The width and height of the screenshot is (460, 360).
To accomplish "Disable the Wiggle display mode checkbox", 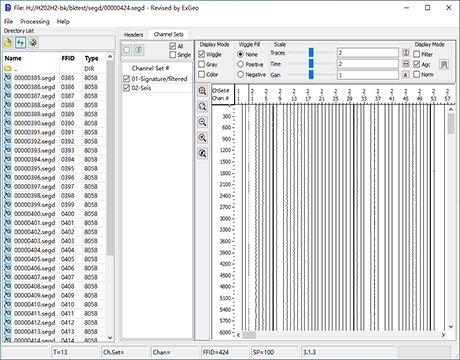I will (201, 54).
